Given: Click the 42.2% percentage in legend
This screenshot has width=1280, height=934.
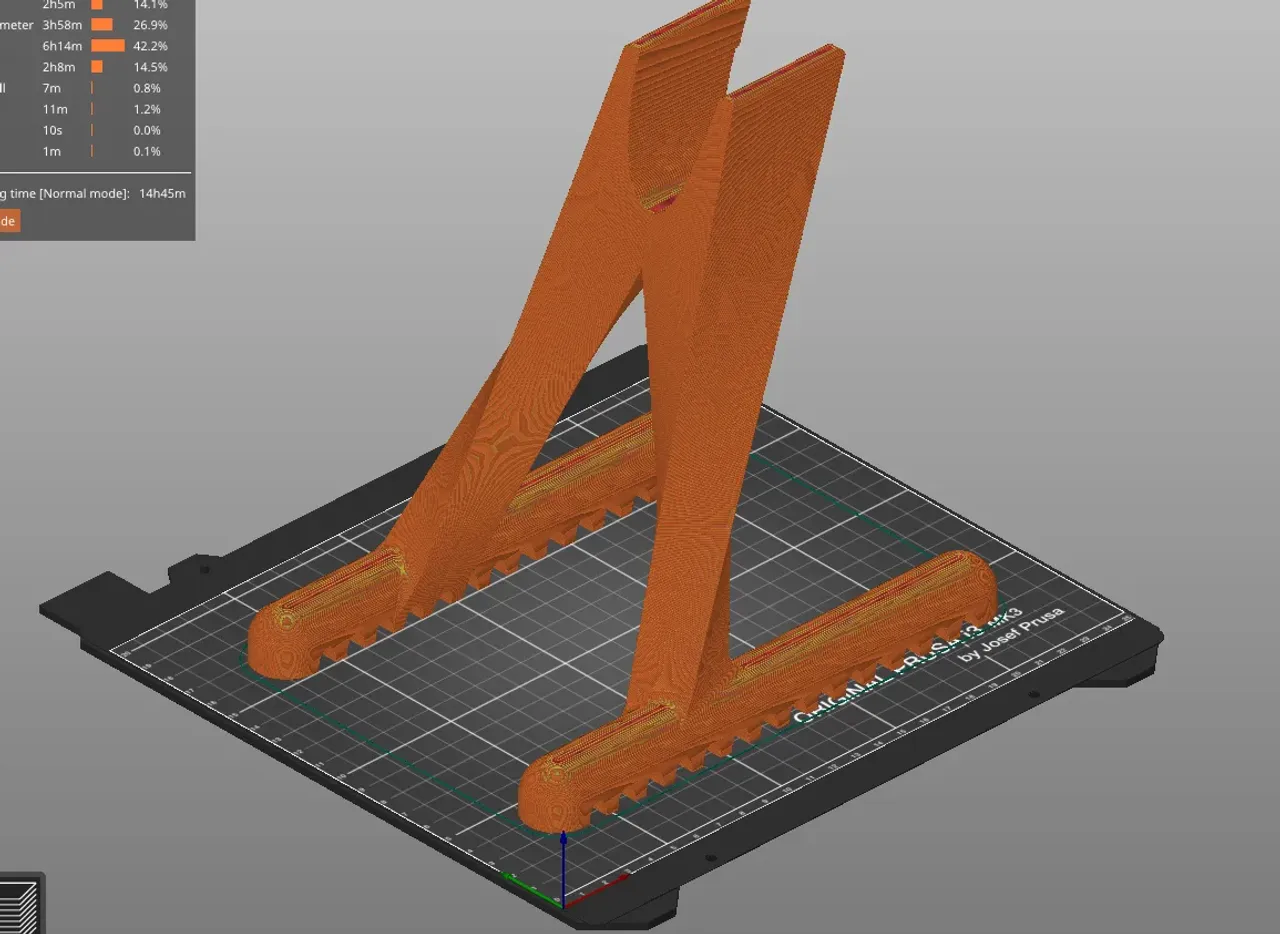Looking at the screenshot, I should point(150,46).
